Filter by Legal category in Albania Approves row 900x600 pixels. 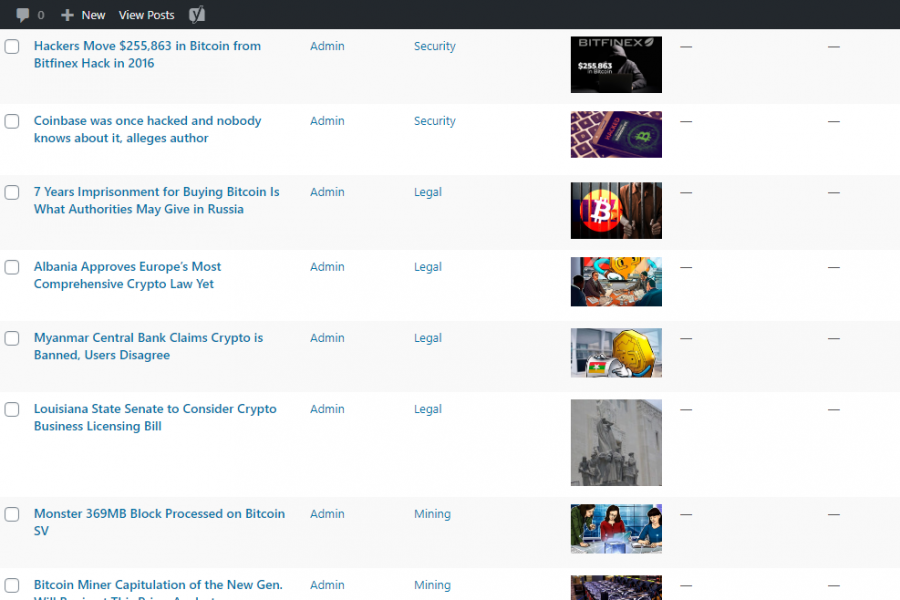(x=428, y=266)
